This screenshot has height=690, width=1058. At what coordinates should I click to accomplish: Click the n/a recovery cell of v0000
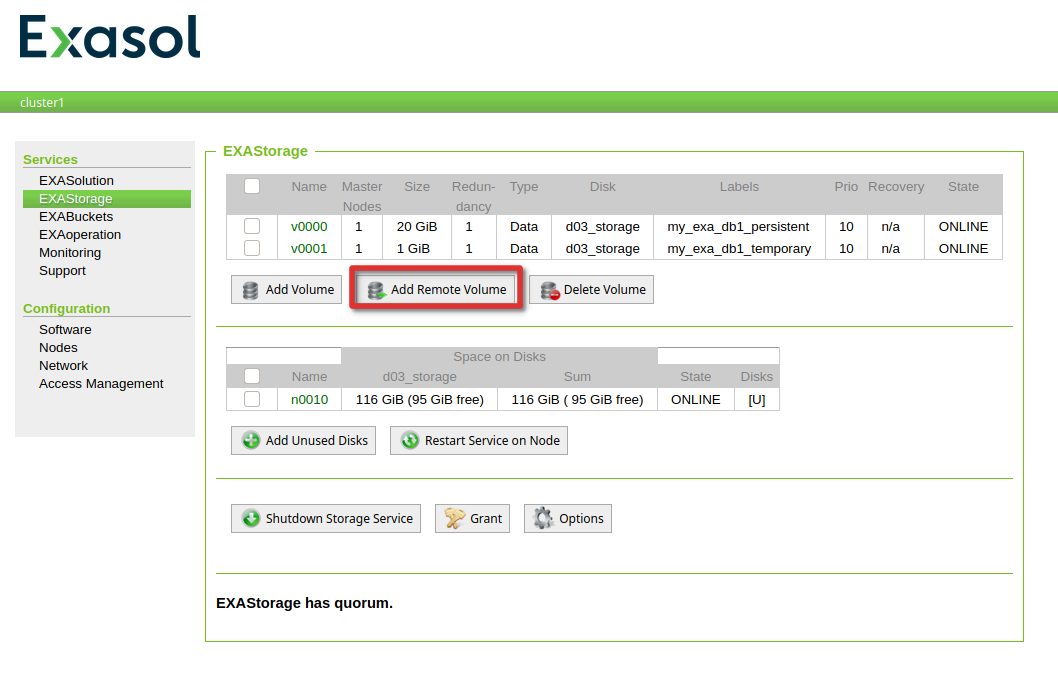point(891,227)
